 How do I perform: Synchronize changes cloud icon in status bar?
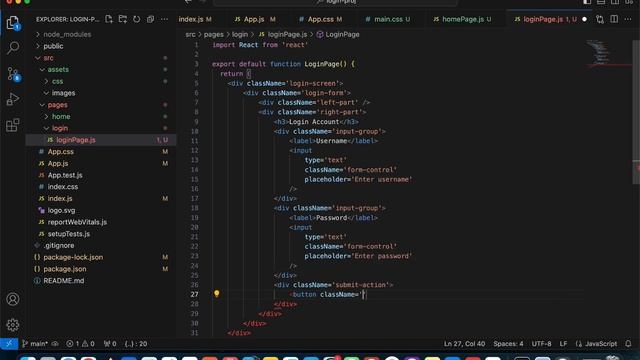pos(55,344)
